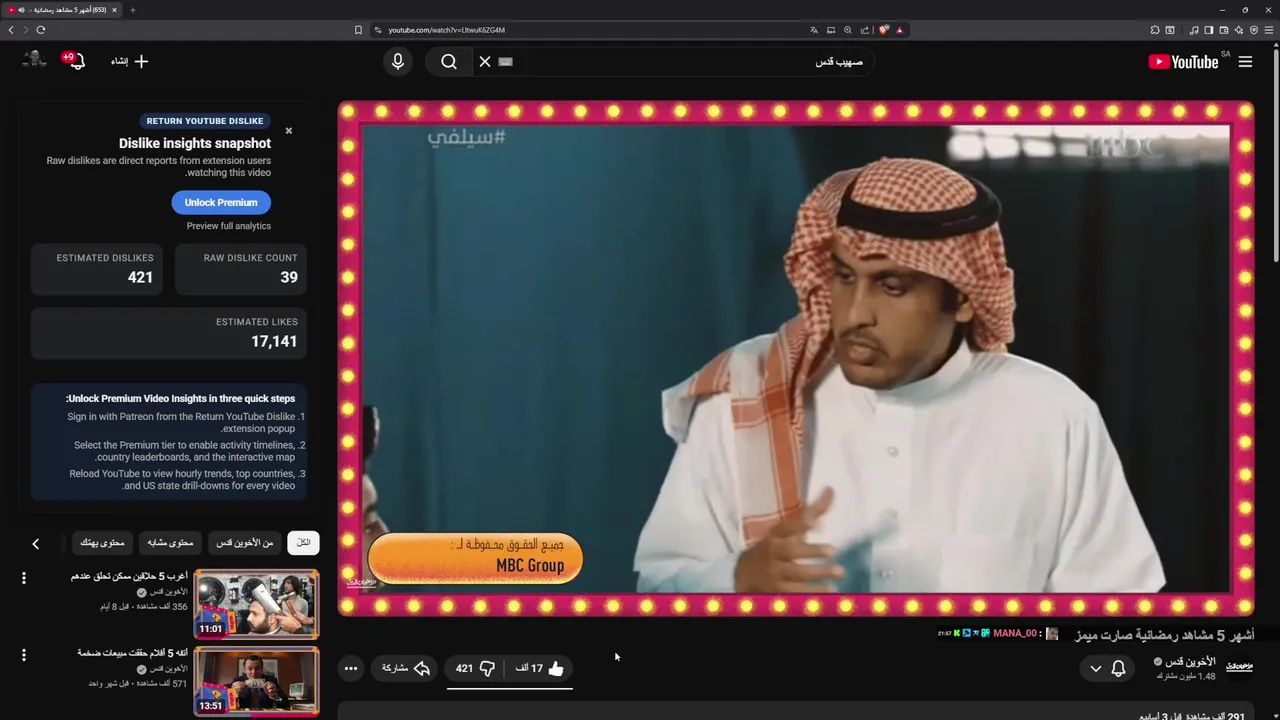Open notifications bell with 9+ badge
The image size is (1280, 720).
[x=76, y=61]
